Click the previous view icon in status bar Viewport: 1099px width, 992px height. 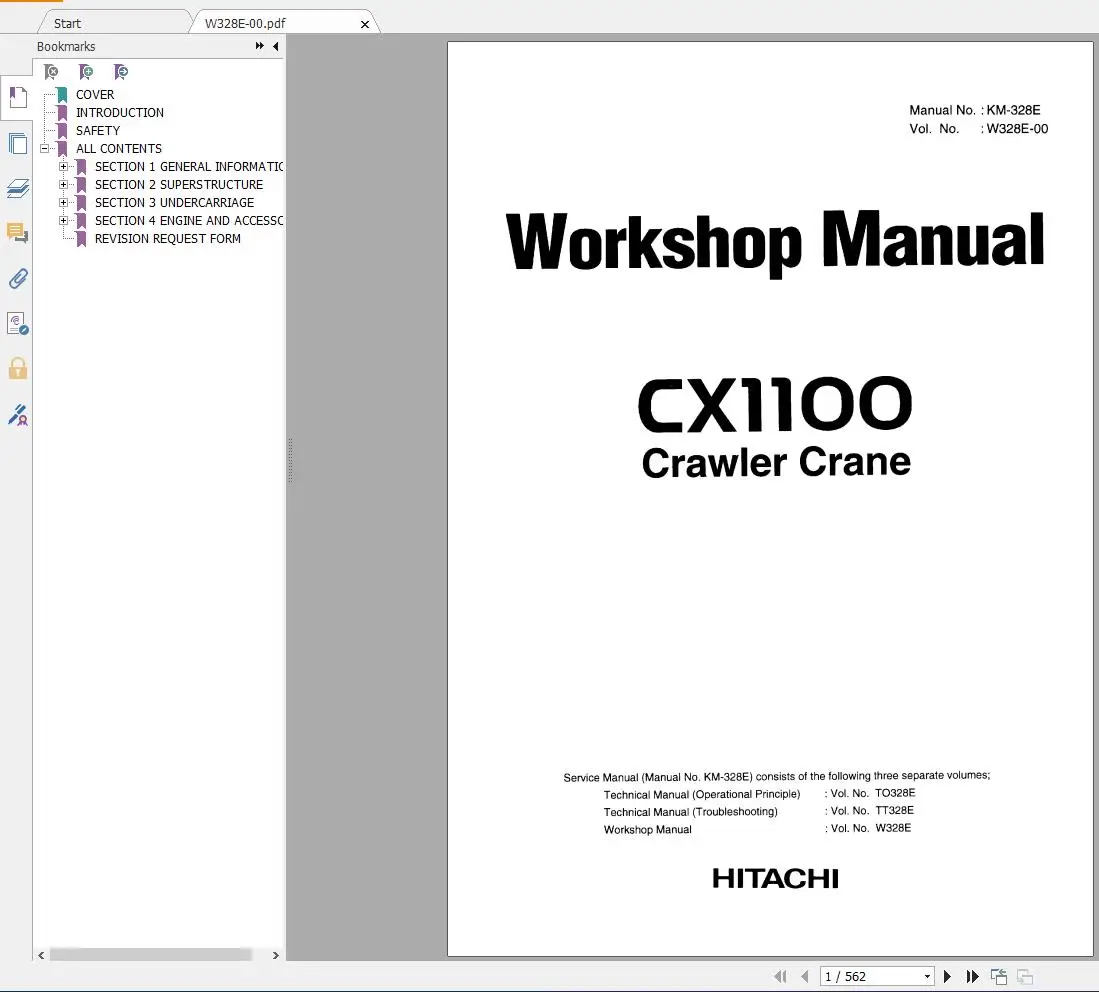tap(999, 977)
